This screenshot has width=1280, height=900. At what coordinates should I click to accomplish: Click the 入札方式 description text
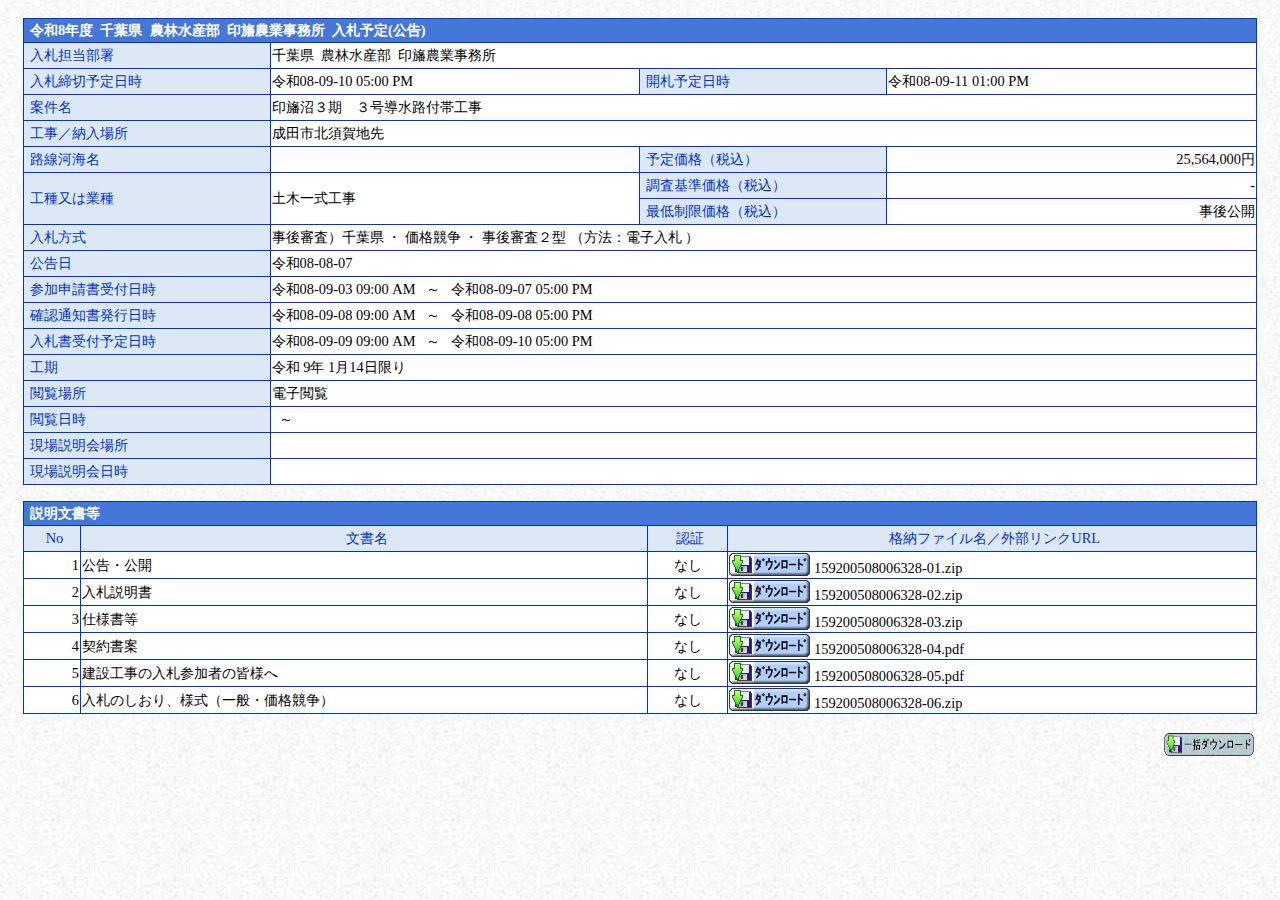coord(483,238)
